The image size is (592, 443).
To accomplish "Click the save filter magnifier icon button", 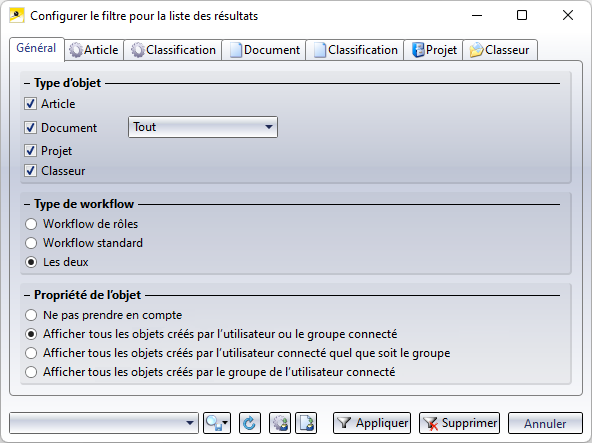I will (x=217, y=423).
